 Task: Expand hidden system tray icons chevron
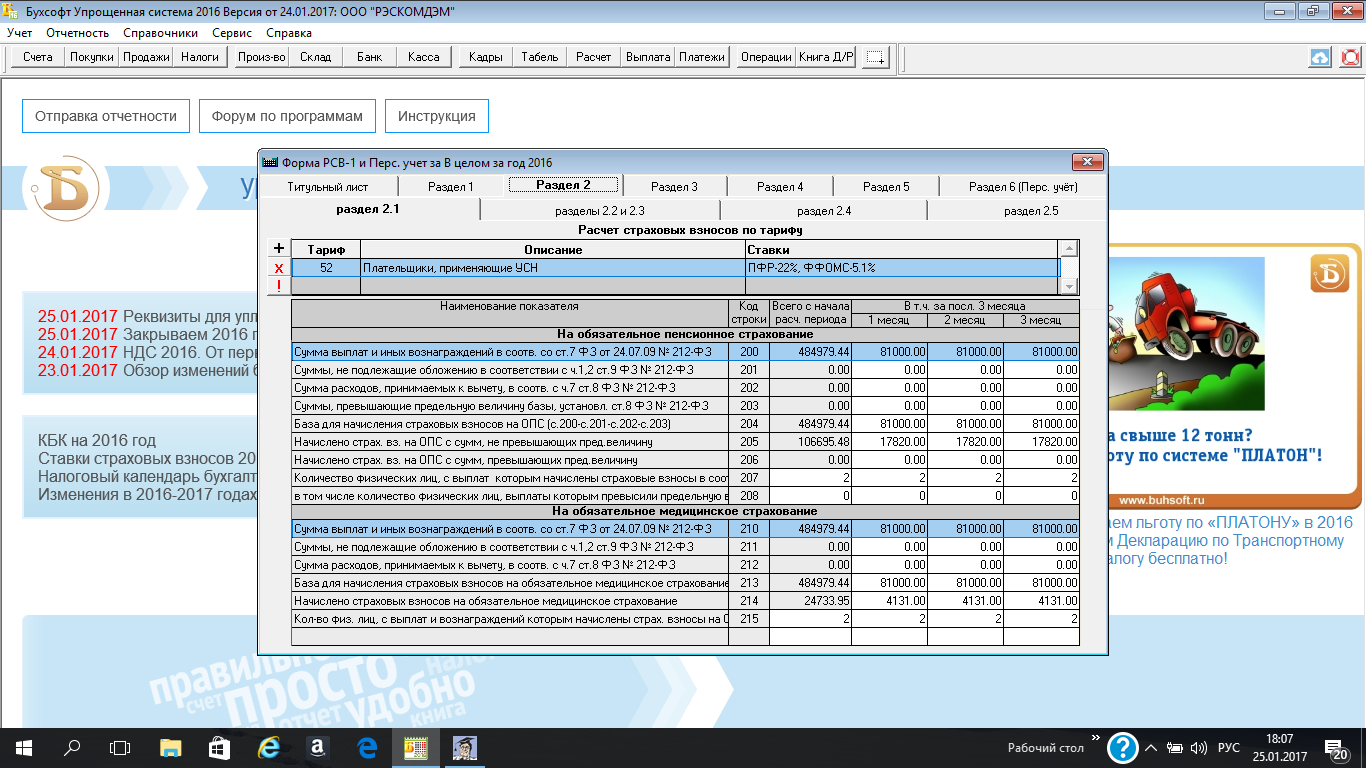pyautogui.click(x=1151, y=747)
